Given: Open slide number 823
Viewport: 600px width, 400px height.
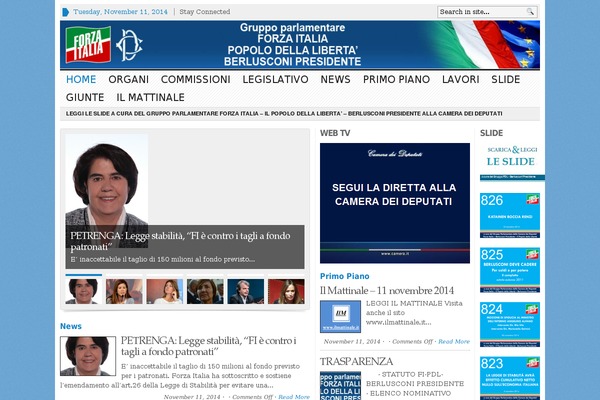Looking at the screenshot, I should point(510,378).
